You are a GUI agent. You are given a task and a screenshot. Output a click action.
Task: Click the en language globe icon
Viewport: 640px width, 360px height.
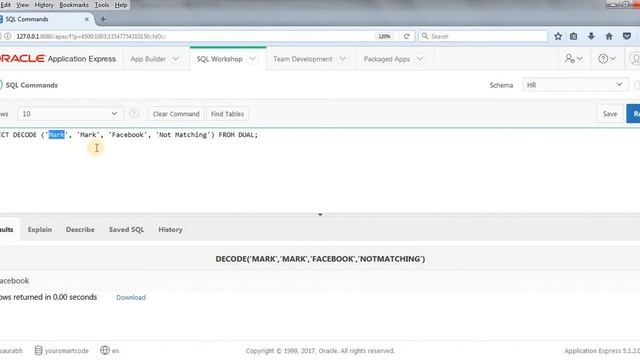click(x=105, y=350)
